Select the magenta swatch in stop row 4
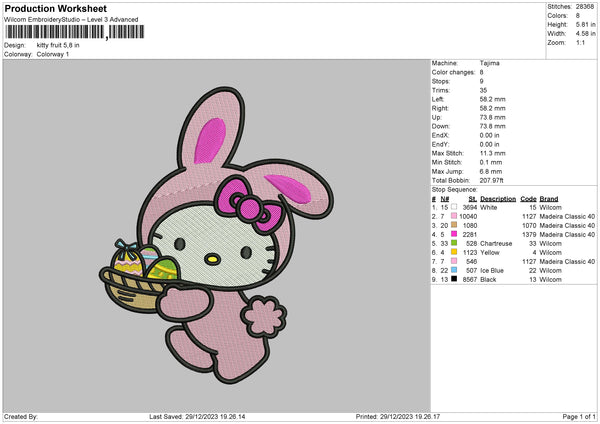600x424 pixels. pyautogui.click(x=454, y=235)
